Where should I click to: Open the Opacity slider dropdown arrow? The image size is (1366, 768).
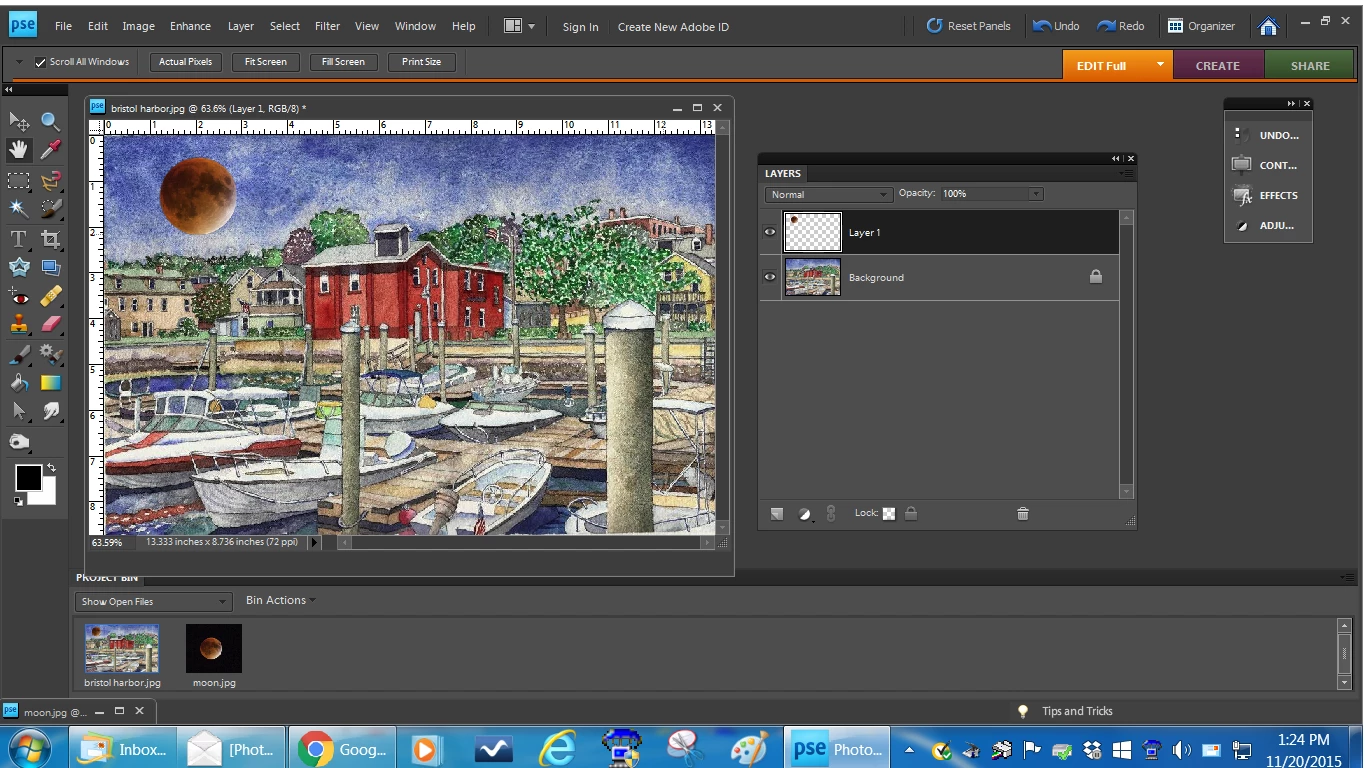(x=1036, y=194)
